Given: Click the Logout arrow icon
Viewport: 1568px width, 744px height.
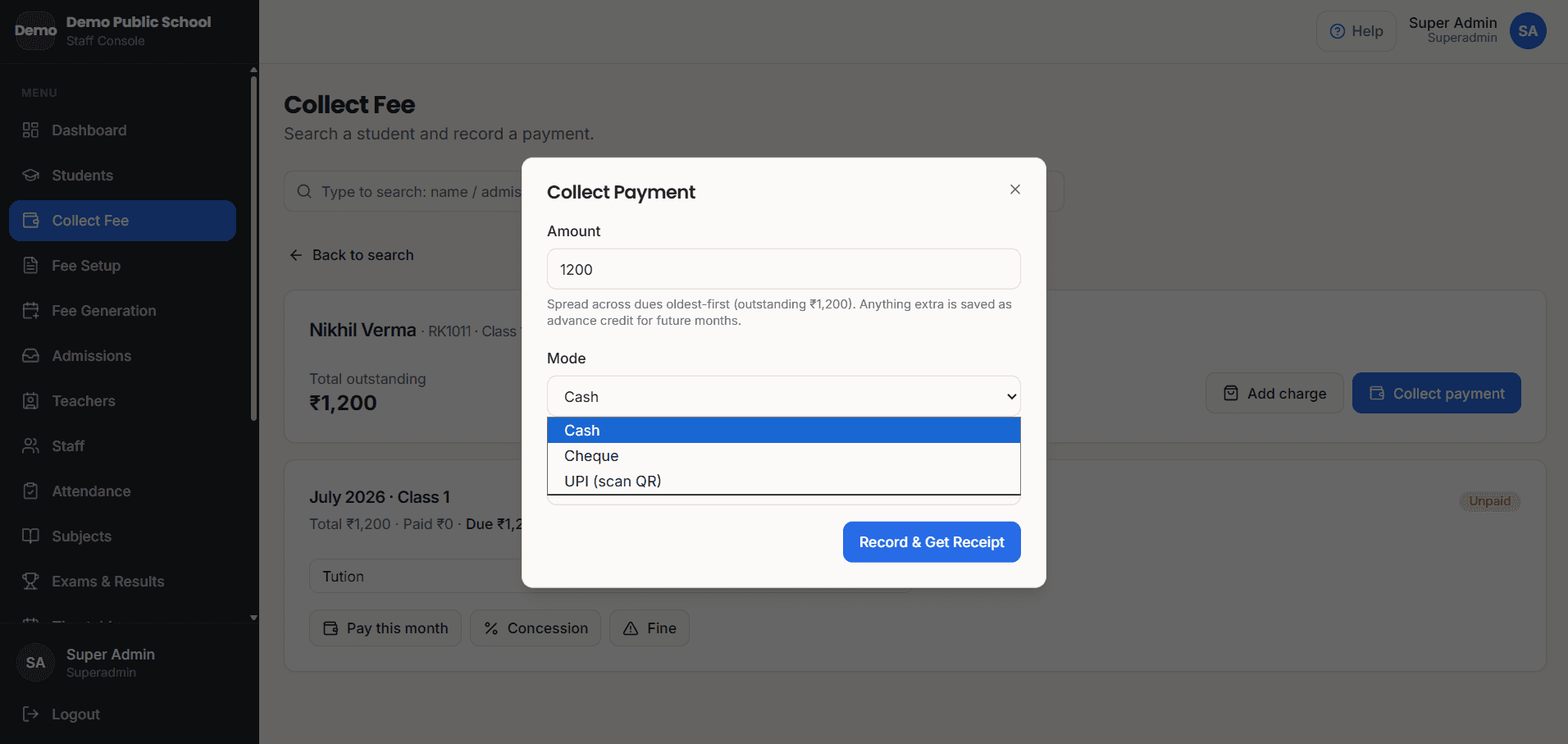Looking at the screenshot, I should point(31,714).
